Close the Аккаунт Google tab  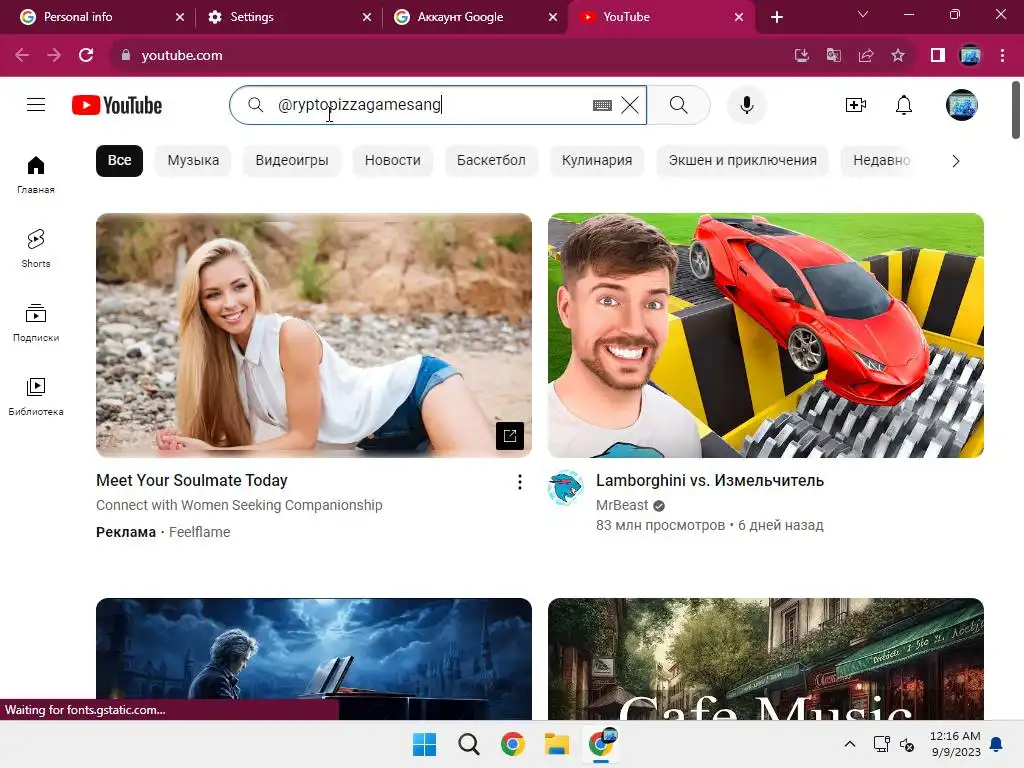[553, 17]
